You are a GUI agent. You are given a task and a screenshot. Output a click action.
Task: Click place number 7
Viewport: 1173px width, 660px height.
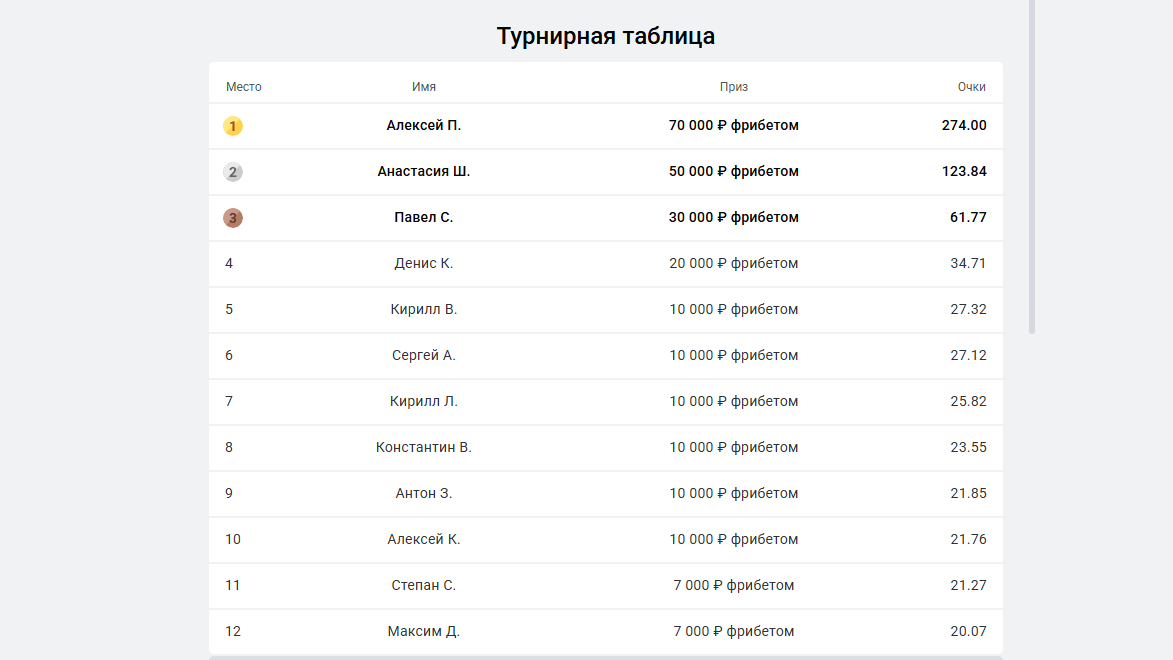[x=229, y=402]
